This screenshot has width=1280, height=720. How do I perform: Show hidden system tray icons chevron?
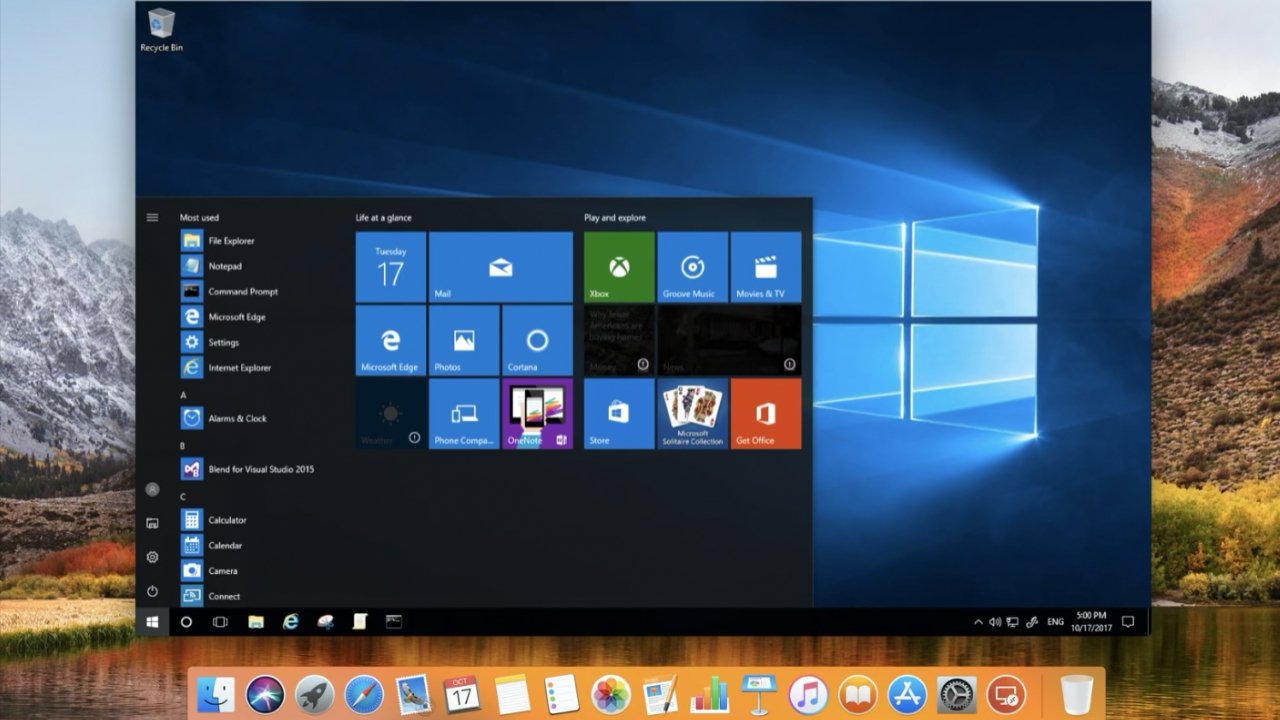[978, 622]
